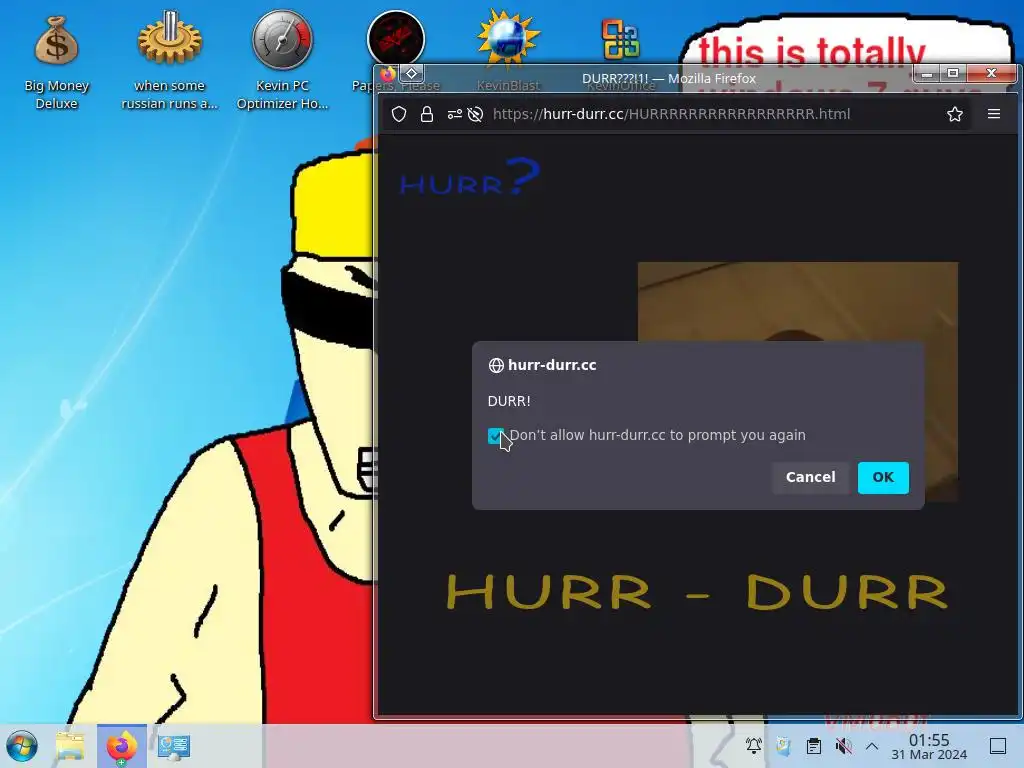Screen dimensions: 1024x768
Task: Open site permissions icon in address bar
Action: 455,114
